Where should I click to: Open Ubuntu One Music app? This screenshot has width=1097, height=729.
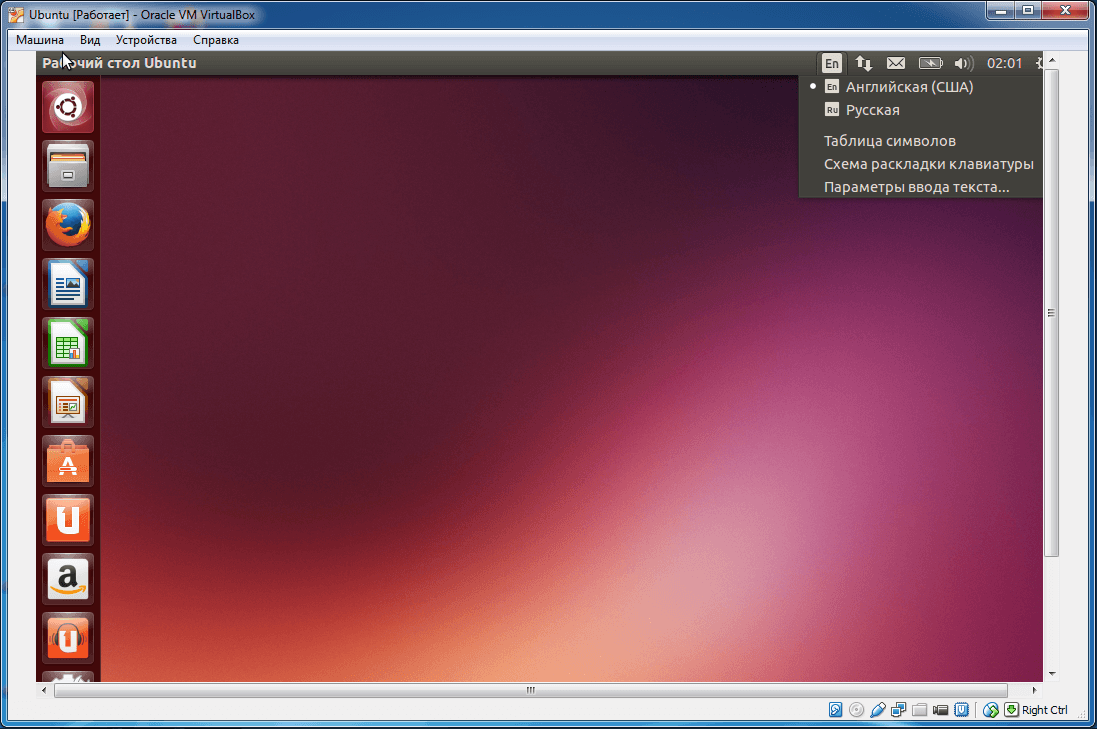[x=68, y=638]
